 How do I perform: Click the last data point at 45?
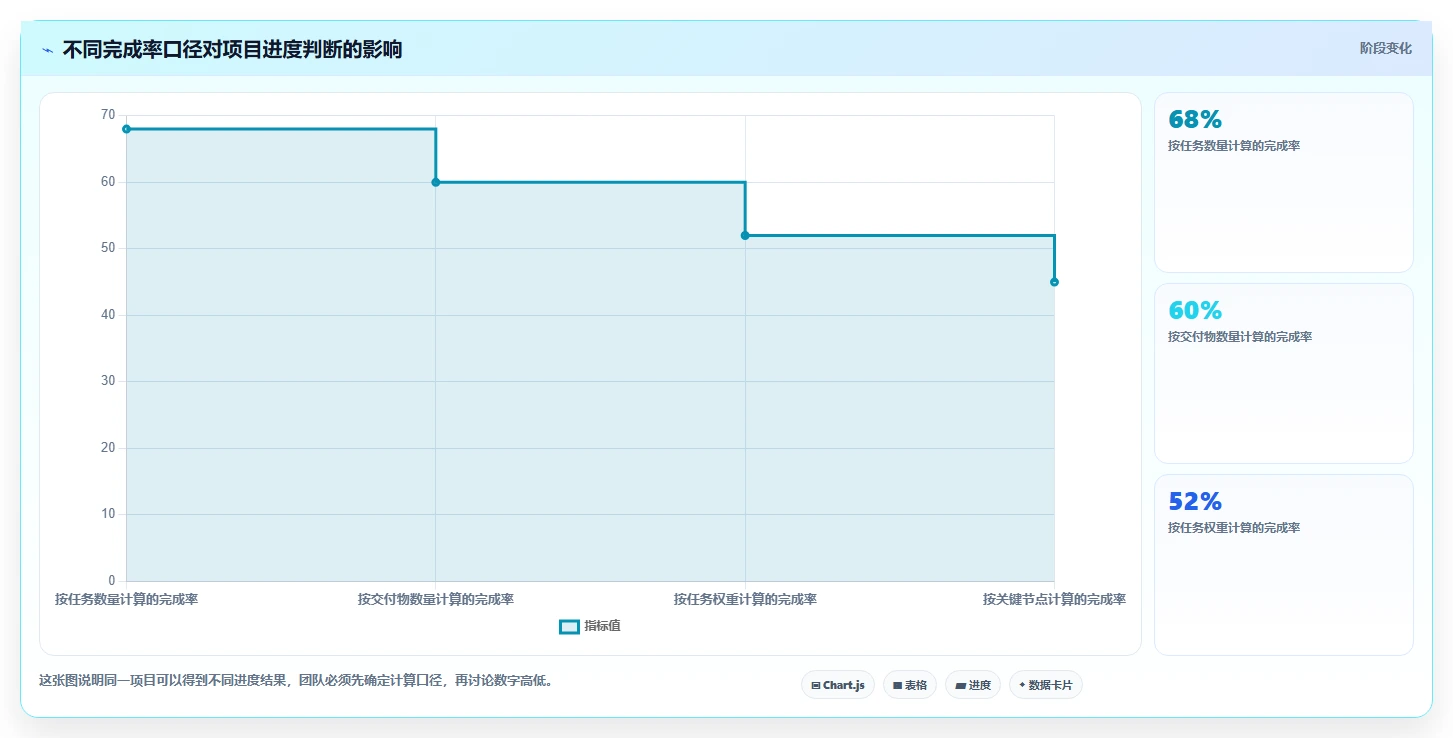tap(1054, 282)
